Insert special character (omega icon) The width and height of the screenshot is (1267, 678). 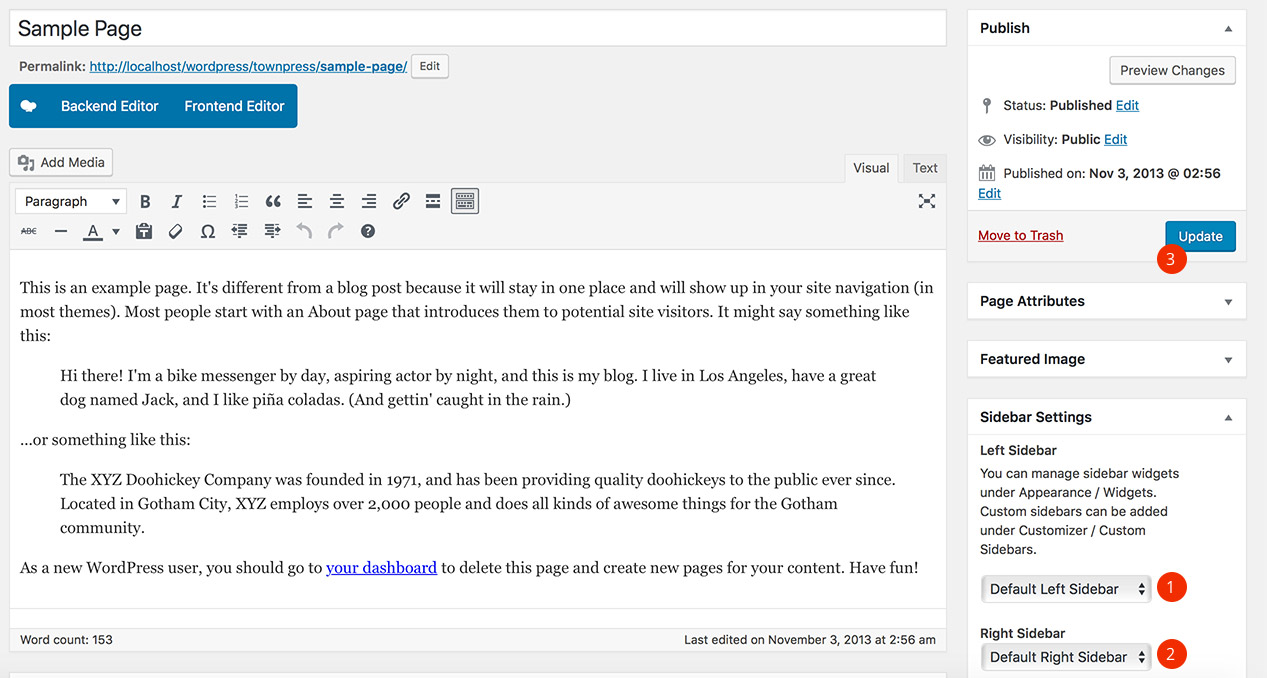pos(208,231)
